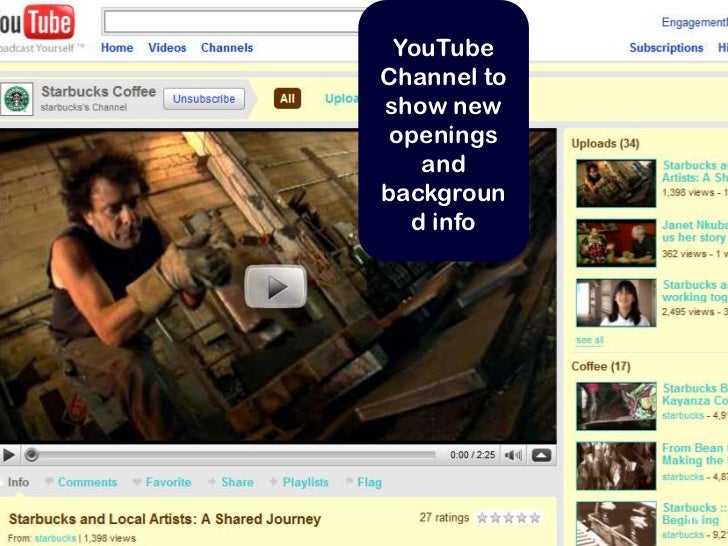Click the 0:00 / 2:25 time display

coord(473,455)
